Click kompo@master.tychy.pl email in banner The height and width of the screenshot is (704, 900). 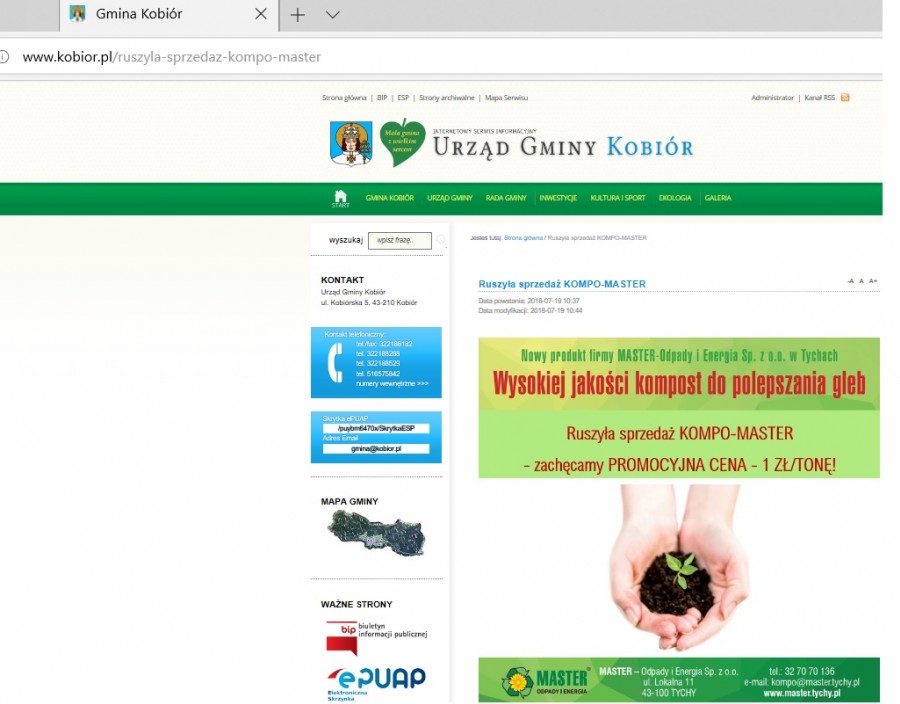(815, 682)
